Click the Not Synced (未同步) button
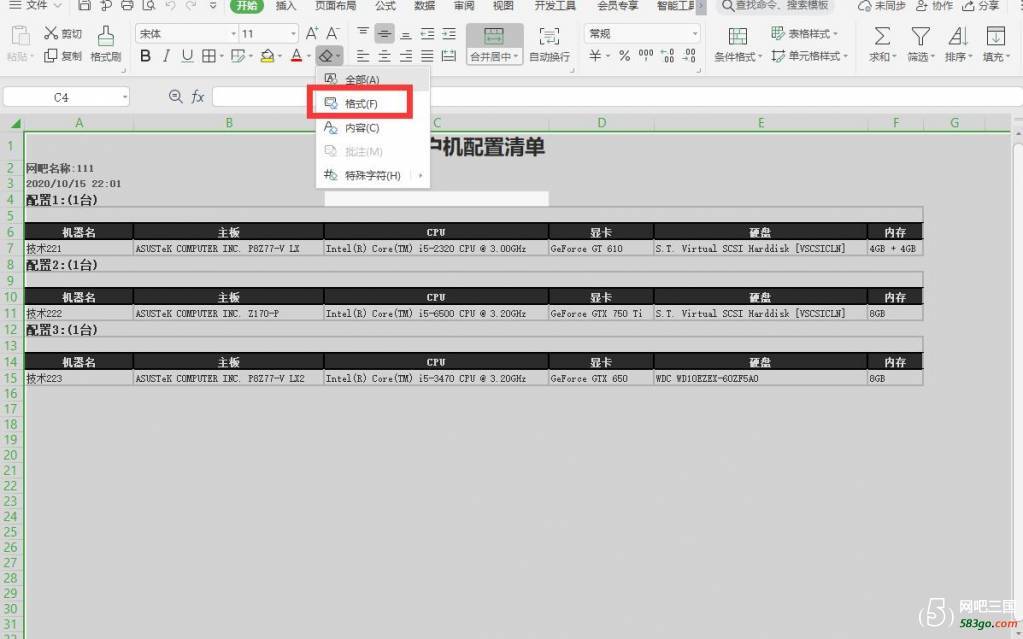Viewport: 1023px width, 639px height. click(881, 5)
